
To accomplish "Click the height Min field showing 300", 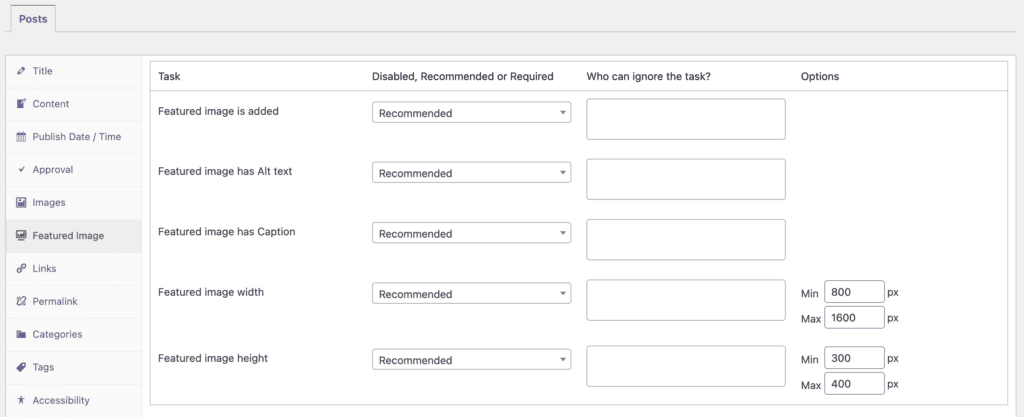I will click(x=854, y=358).
